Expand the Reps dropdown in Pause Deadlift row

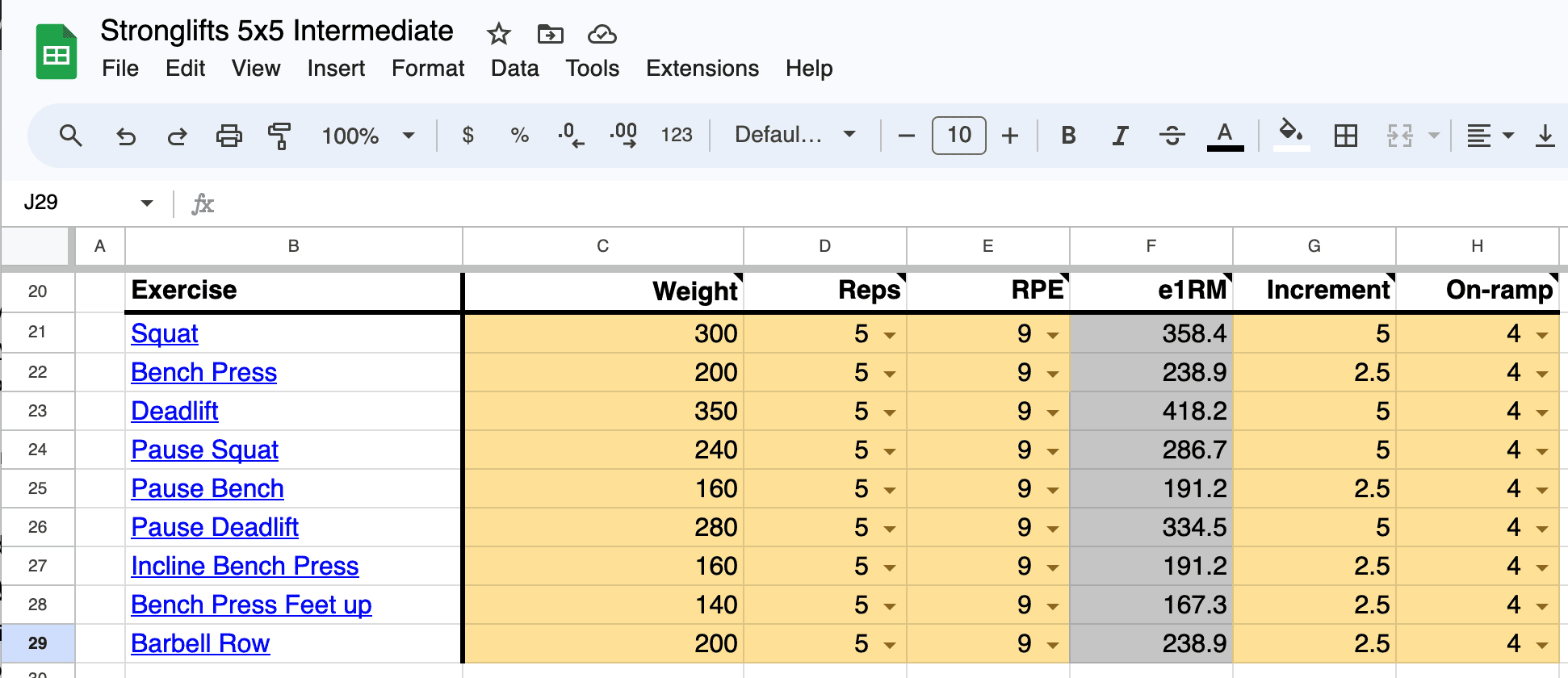click(x=889, y=529)
